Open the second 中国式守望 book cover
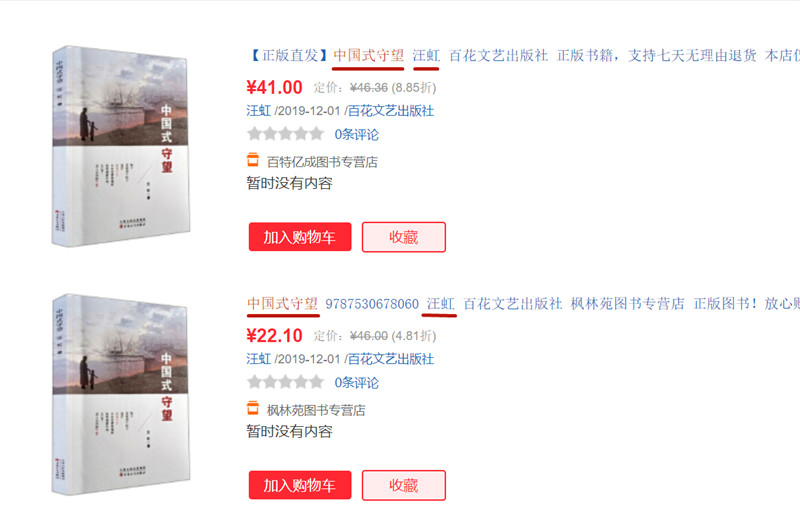This screenshot has width=800, height=517. pyautogui.click(x=120, y=394)
